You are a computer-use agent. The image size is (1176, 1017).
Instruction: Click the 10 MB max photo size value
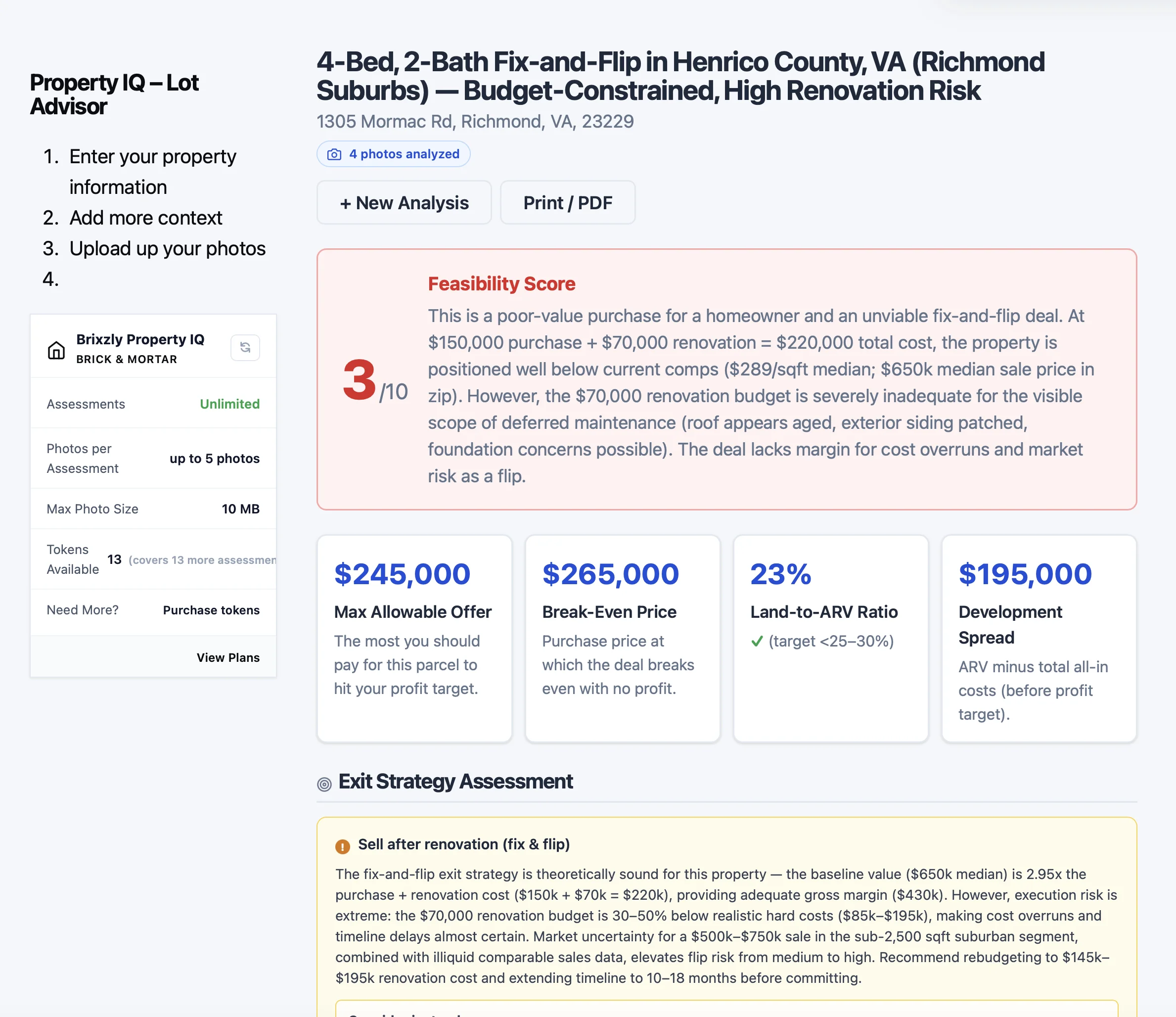point(241,509)
